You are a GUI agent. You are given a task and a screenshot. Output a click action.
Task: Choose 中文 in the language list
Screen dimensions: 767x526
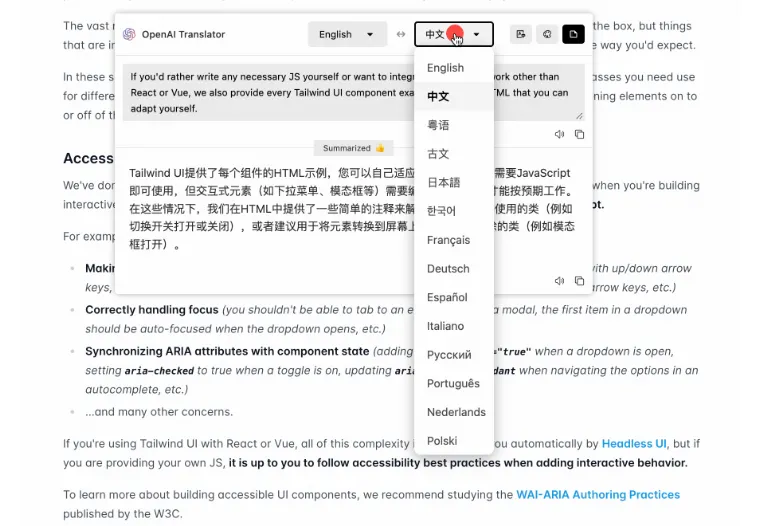[453, 96]
